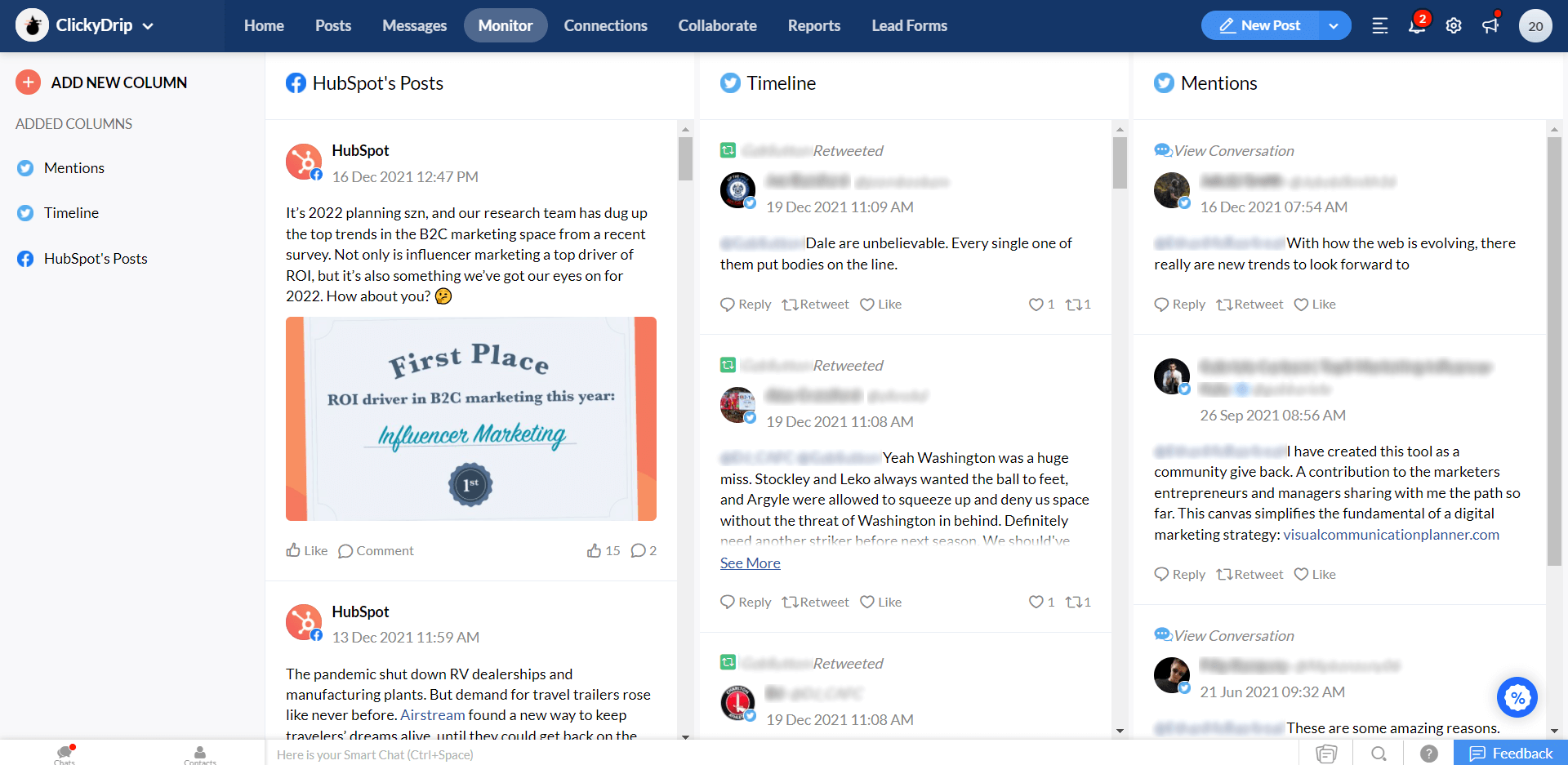Viewport: 1568px width, 765px height.
Task: Select the Monitor tab
Action: click(506, 25)
